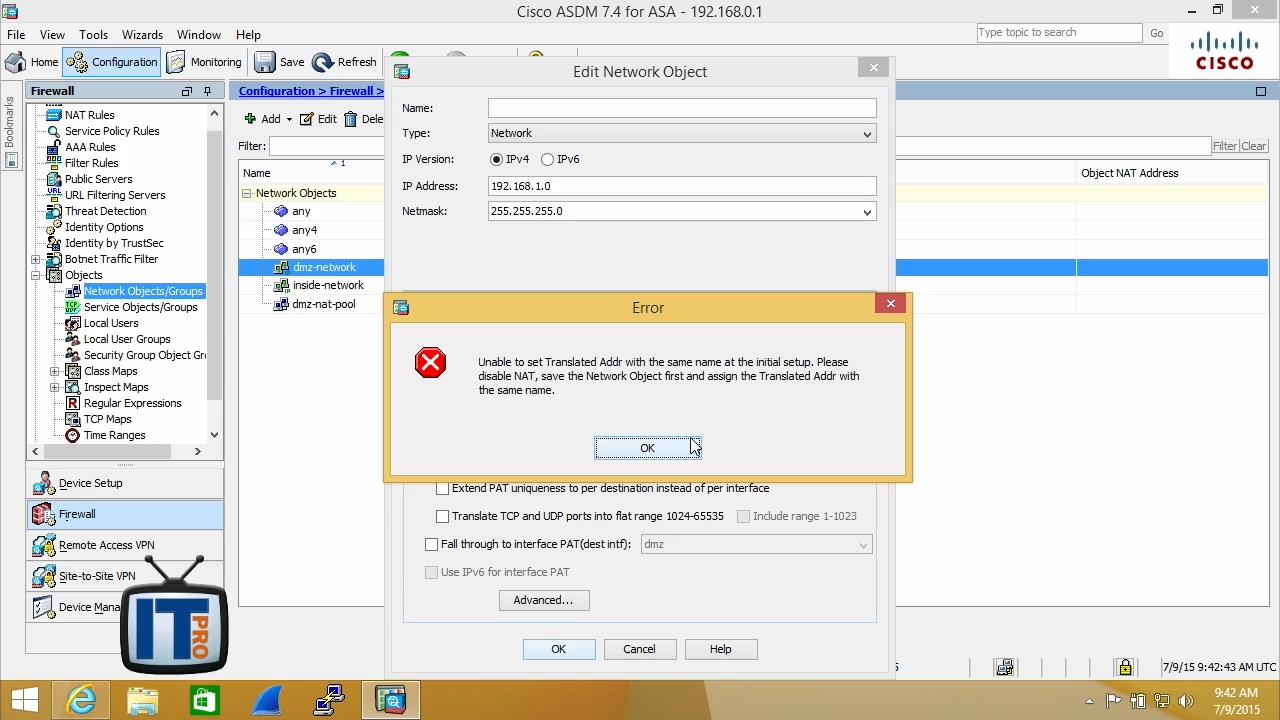
Task: Click the red error icon
Action: click(431, 363)
